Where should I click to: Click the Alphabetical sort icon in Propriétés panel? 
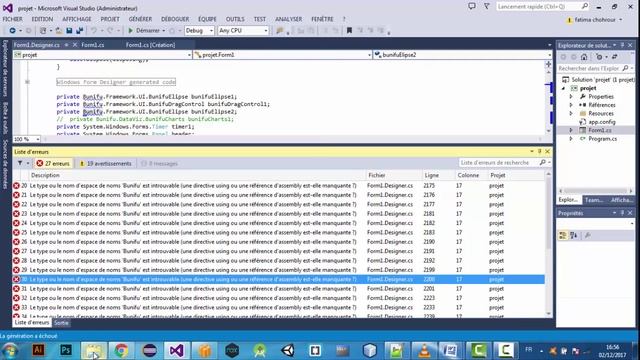pos(574,236)
